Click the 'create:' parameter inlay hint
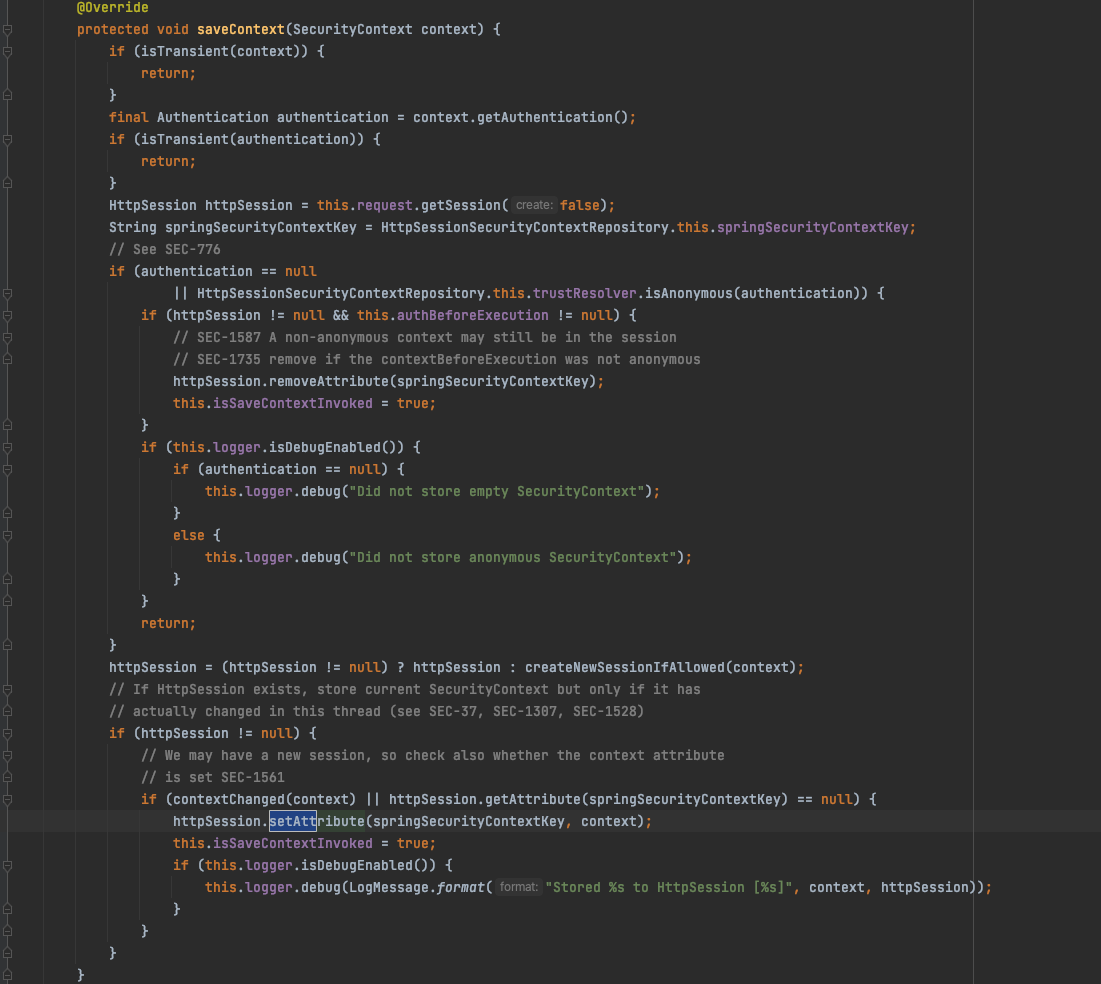The width and height of the screenshot is (1101, 984). (x=534, y=205)
